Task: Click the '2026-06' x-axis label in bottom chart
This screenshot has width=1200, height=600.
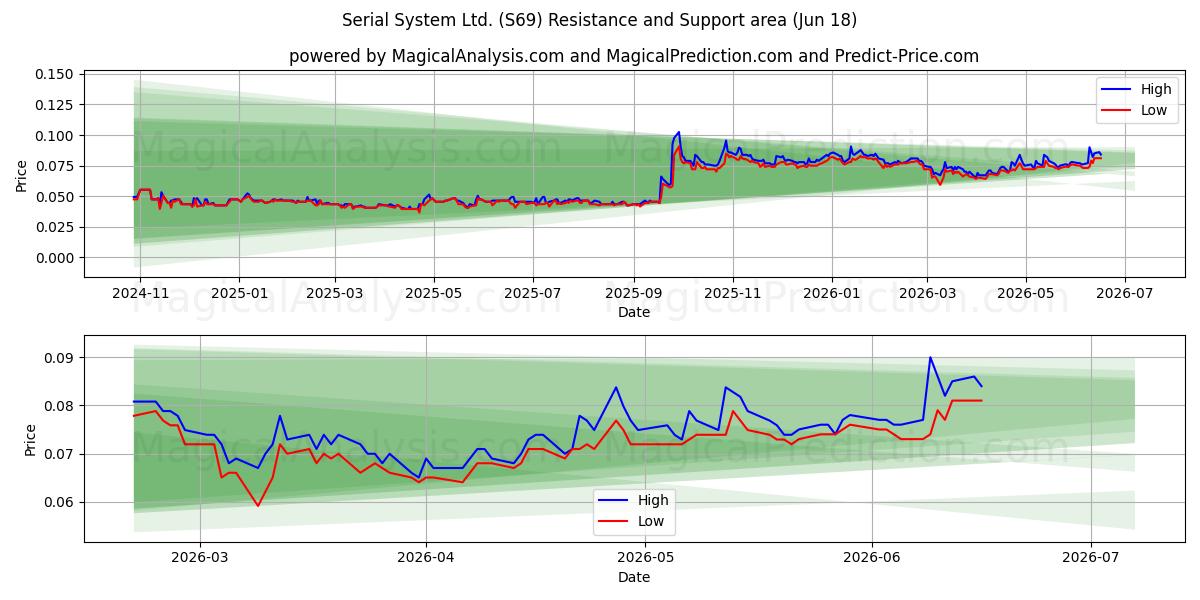Action: (x=872, y=559)
